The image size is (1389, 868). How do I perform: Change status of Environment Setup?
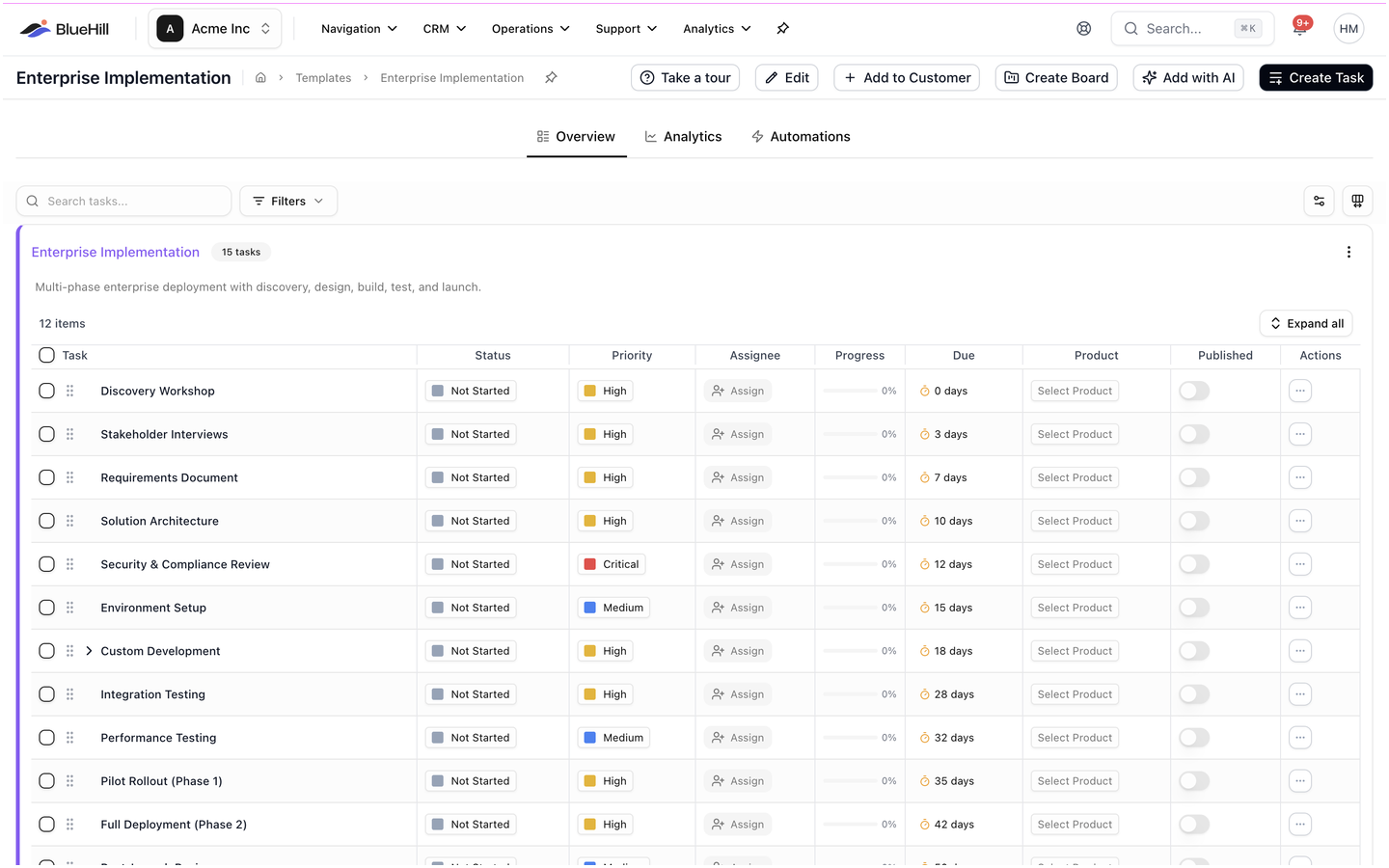tap(471, 608)
